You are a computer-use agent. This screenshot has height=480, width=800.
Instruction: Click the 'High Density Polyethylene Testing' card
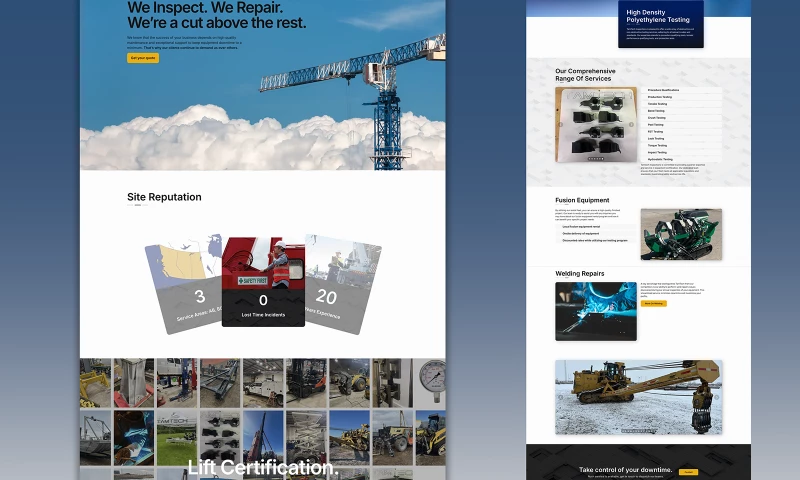(x=661, y=24)
